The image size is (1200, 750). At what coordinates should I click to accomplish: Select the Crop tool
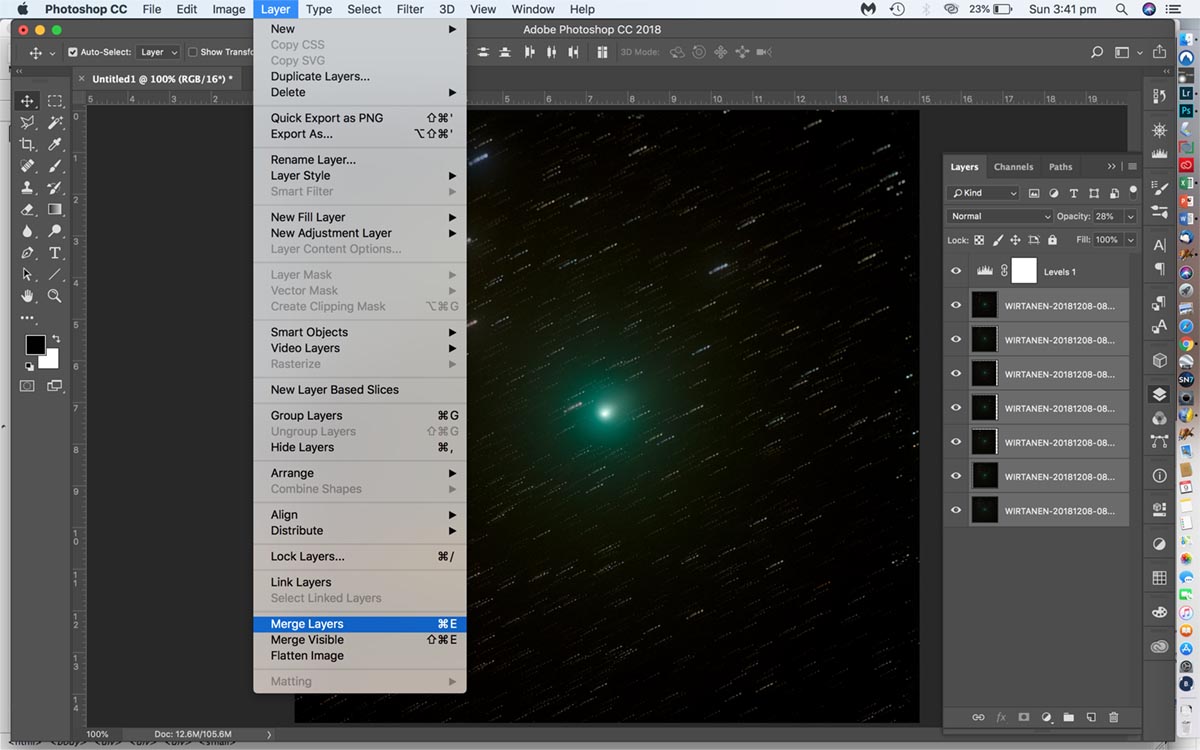[28, 144]
